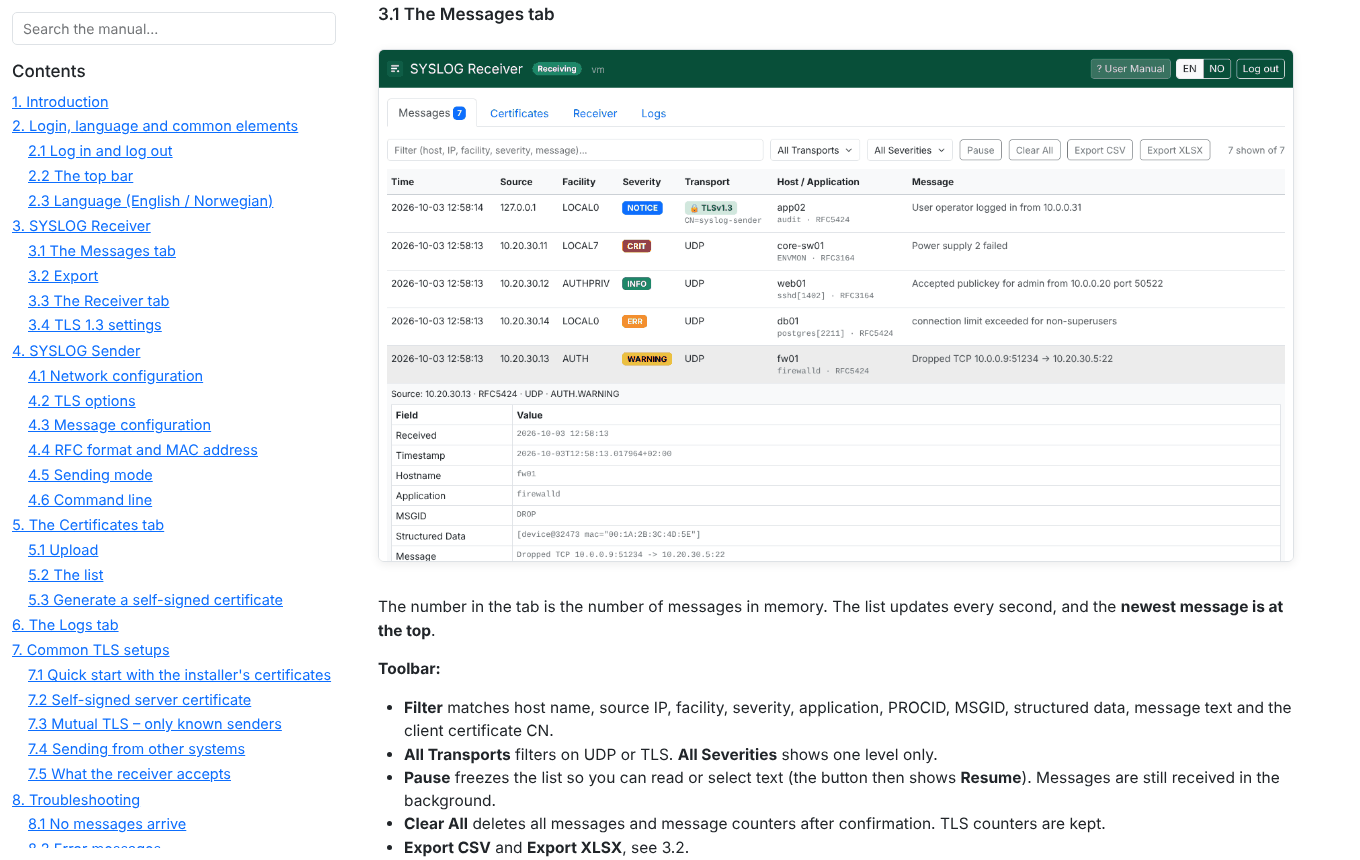Image resolution: width=1360 pixels, height=860 pixels.
Task: Open '7.5 What the receiver accepts' link
Action: (x=129, y=774)
